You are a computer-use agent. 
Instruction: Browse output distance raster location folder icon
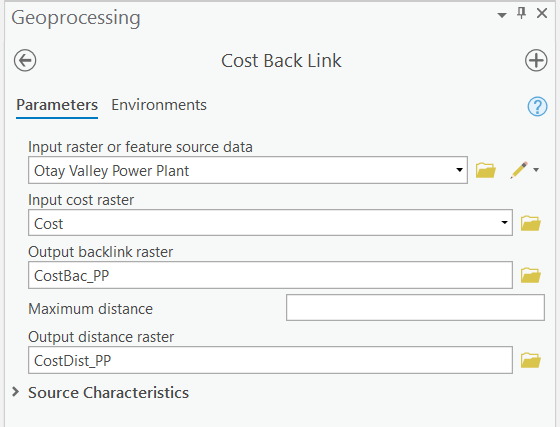coord(531,360)
